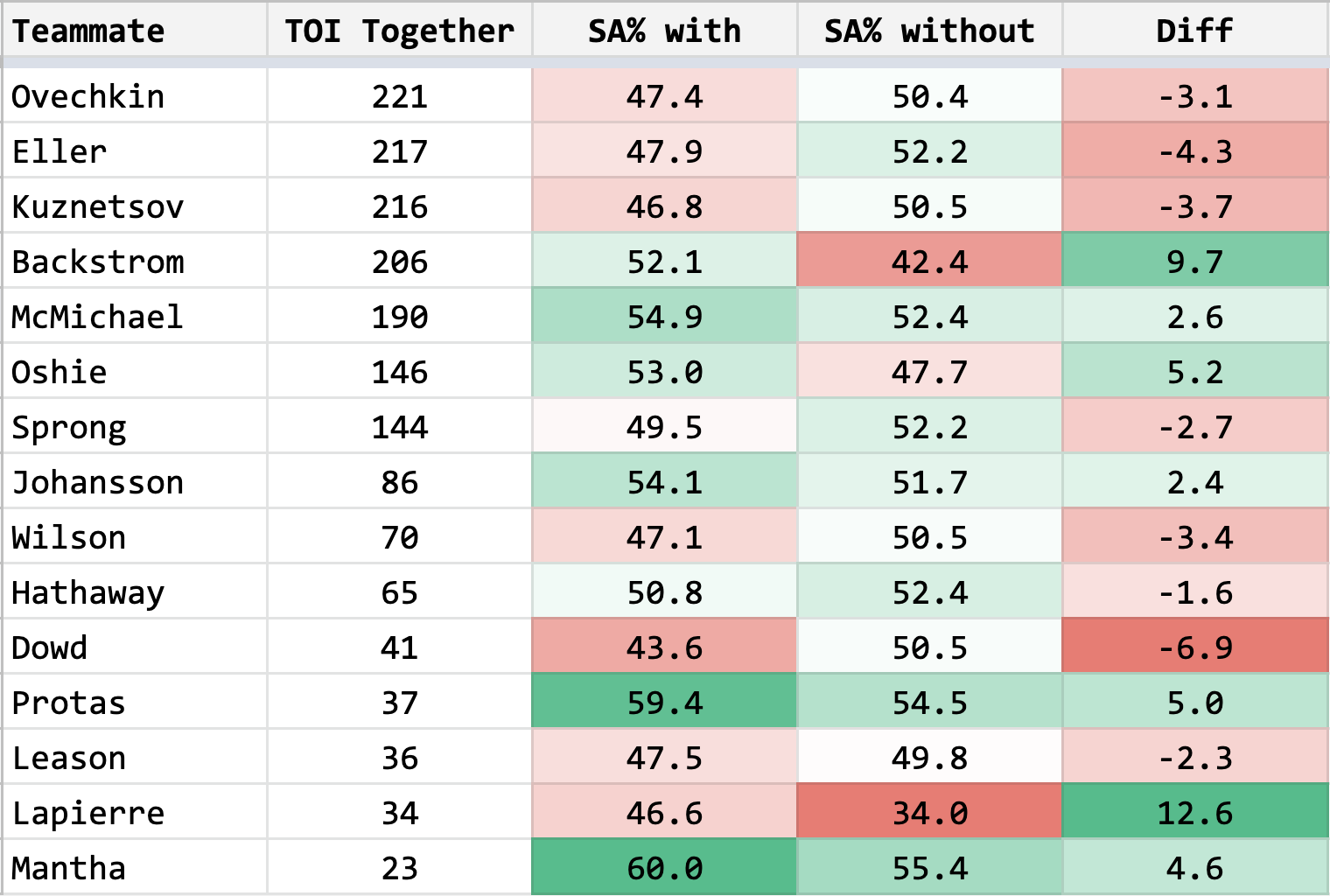The image size is (1330, 896).
Task: Sort by TOI Together column header
Action: [399, 31]
